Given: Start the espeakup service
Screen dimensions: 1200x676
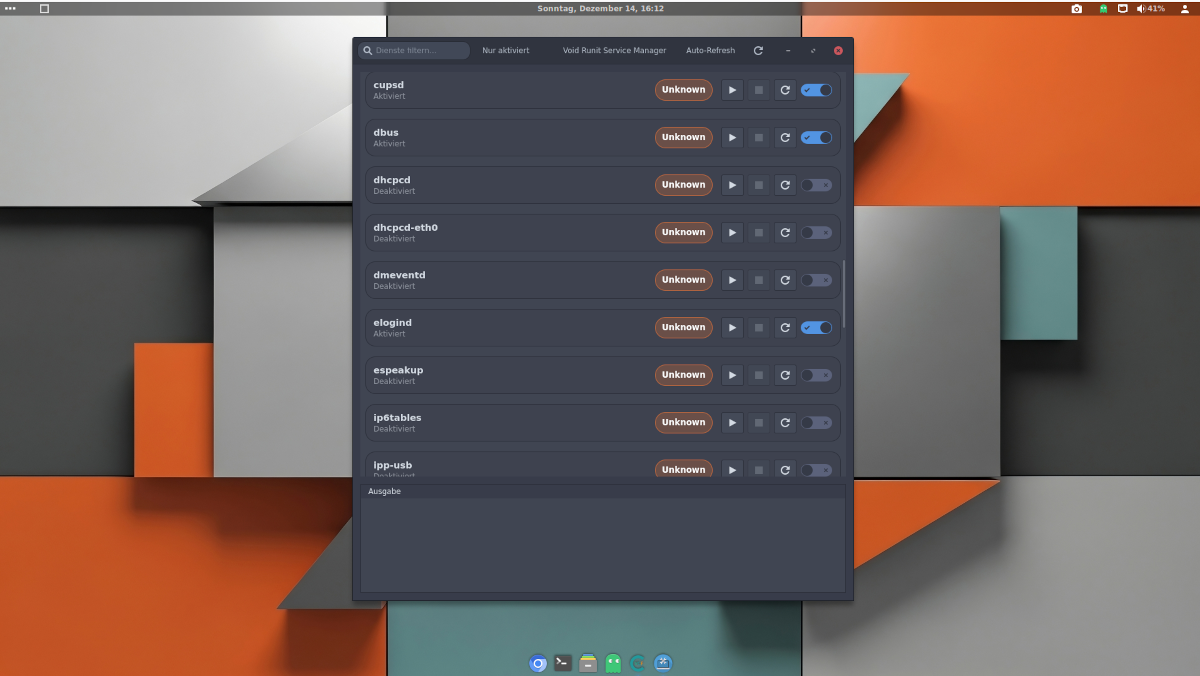Looking at the screenshot, I should pos(732,375).
